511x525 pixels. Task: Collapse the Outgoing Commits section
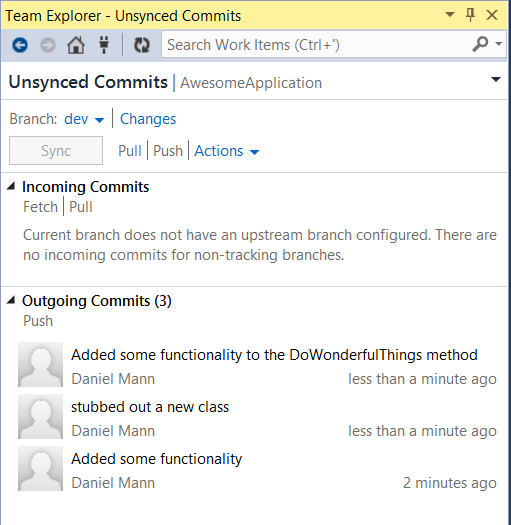click(11, 300)
